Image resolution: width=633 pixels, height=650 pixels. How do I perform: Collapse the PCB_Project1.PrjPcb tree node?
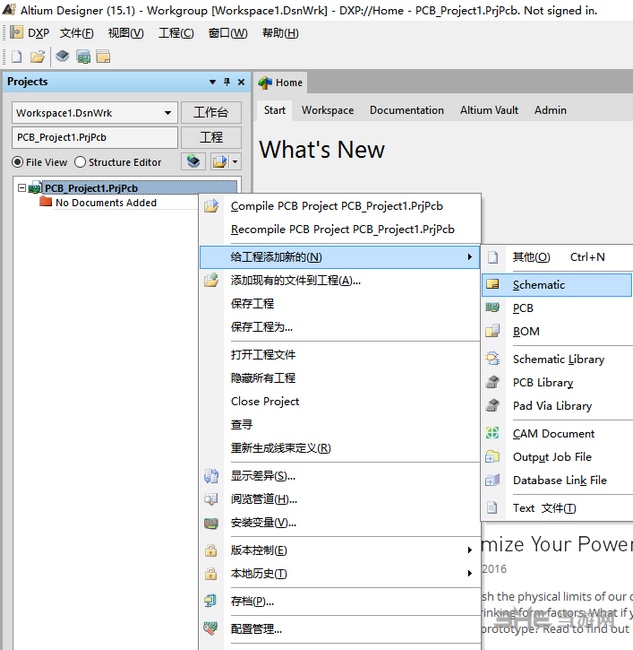point(22,188)
